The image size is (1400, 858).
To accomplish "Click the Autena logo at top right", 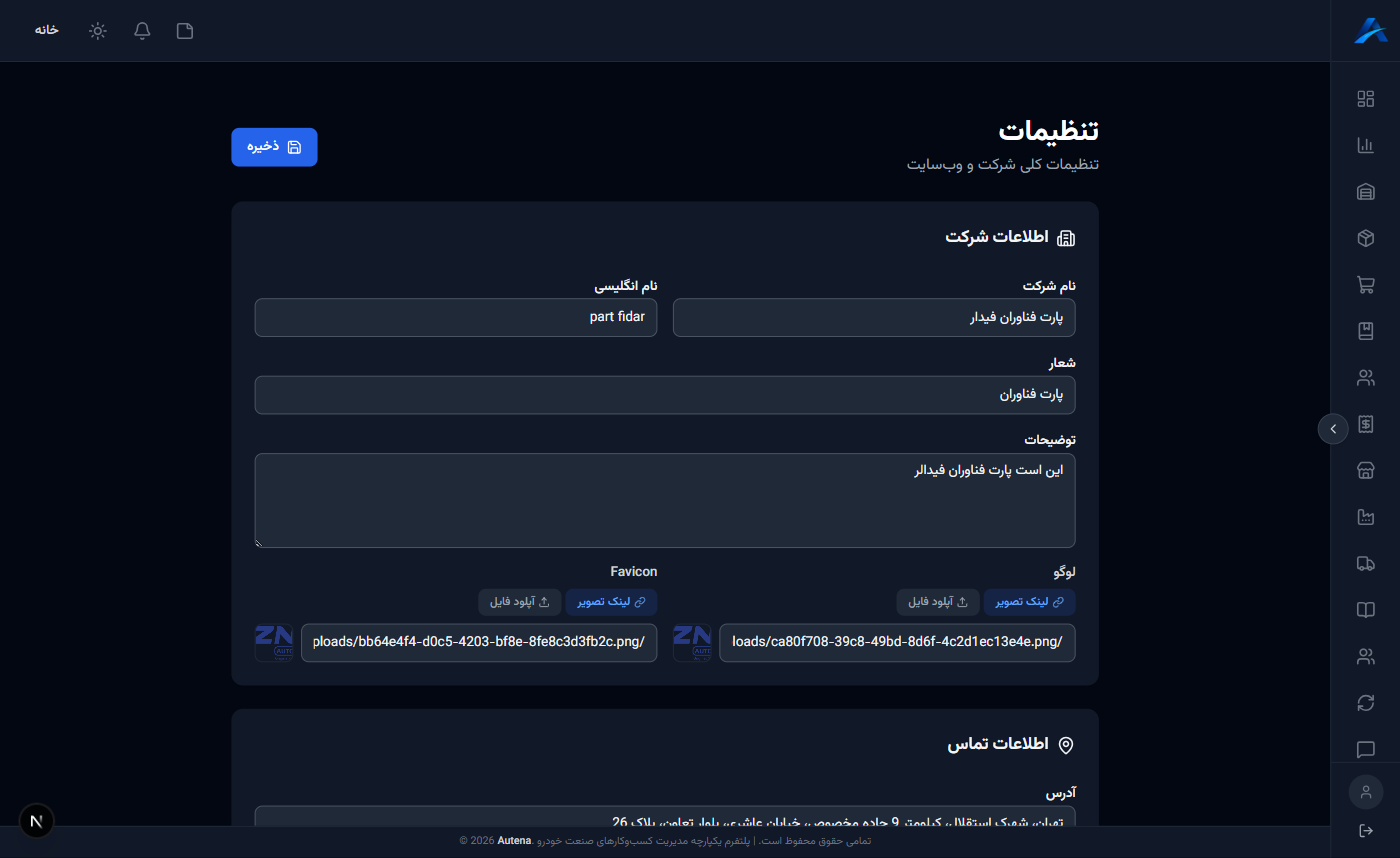I will coord(1370,31).
